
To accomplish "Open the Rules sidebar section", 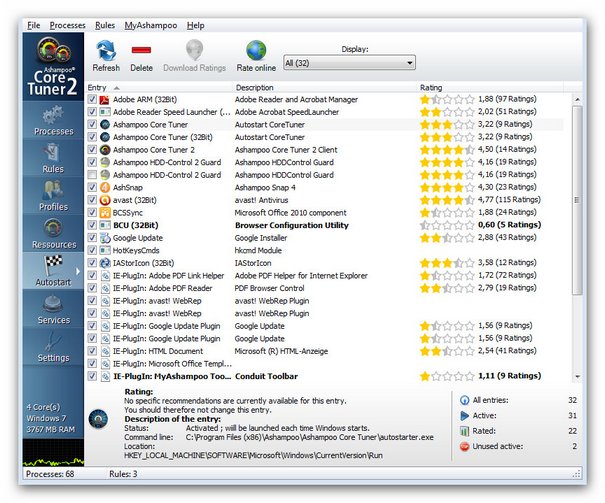I will (53, 158).
